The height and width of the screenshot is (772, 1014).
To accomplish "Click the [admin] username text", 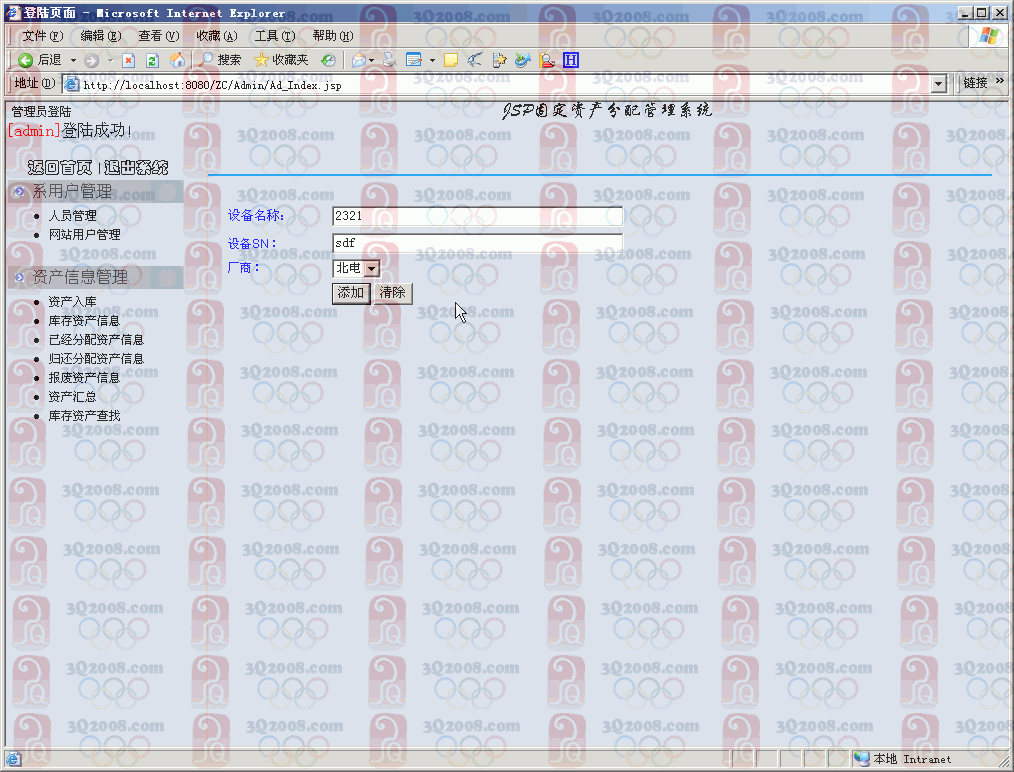I will click(34, 131).
